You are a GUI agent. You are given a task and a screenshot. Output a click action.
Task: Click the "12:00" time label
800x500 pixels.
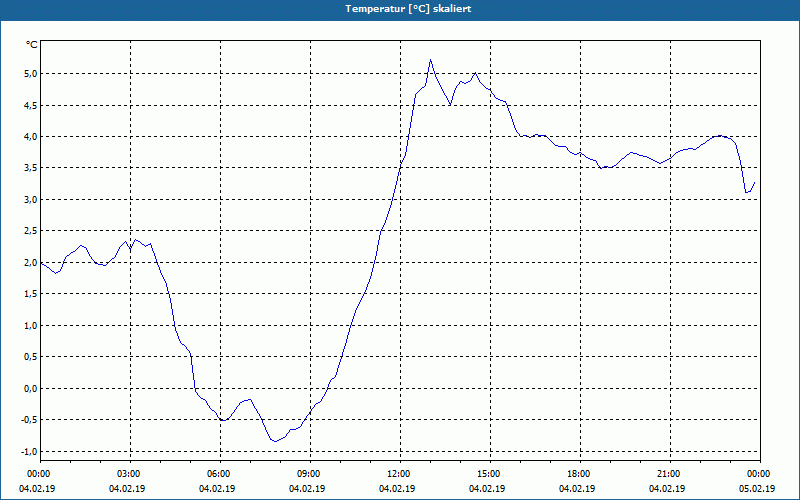[398, 474]
